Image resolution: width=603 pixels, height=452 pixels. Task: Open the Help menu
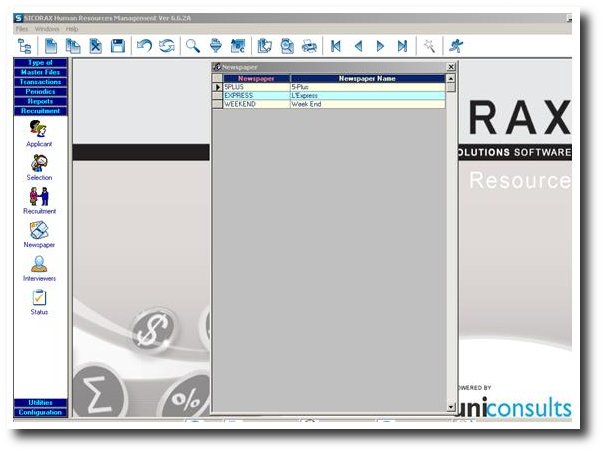click(x=72, y=29)
